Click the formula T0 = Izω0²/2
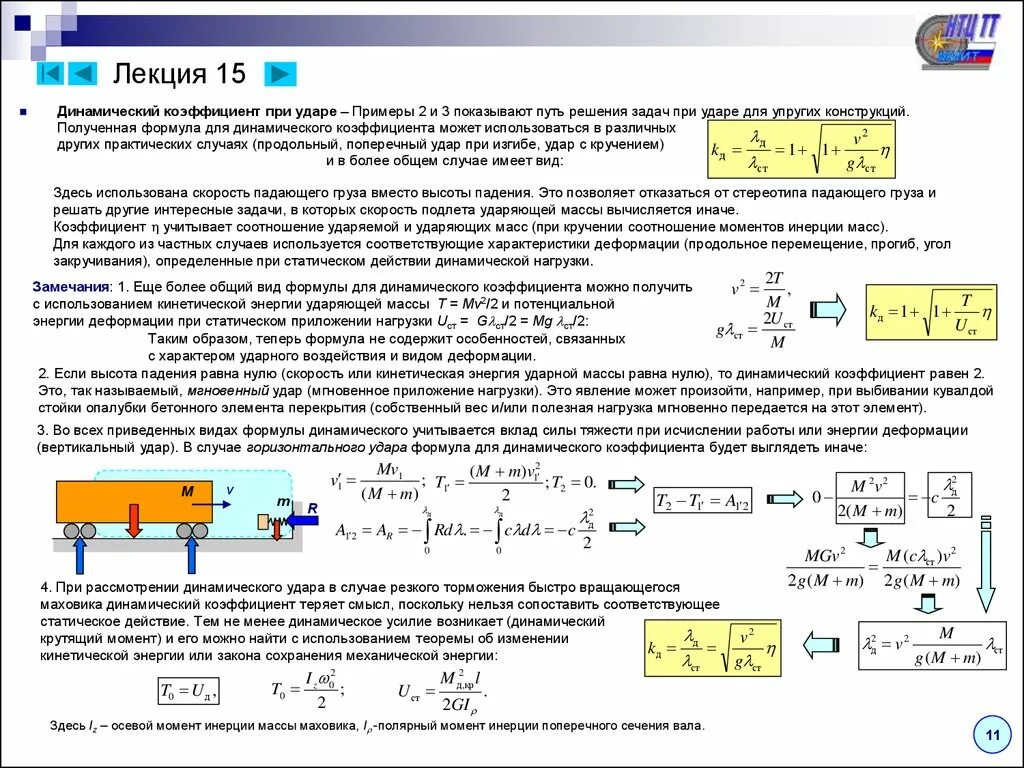1024x768 pixels. (x=308, y=689)
